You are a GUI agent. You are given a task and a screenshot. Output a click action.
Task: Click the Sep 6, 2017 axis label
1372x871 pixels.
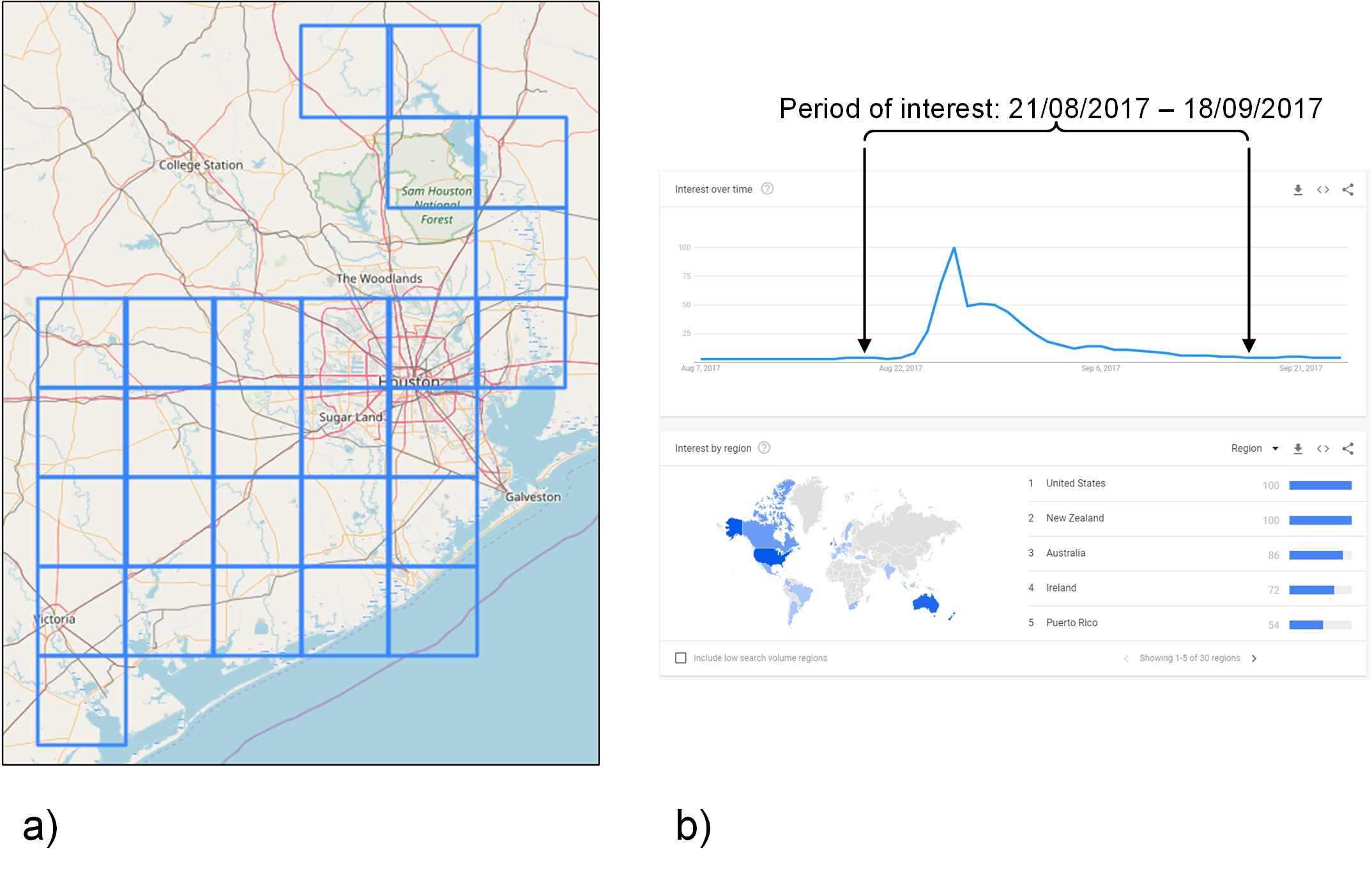(1100, 368)
